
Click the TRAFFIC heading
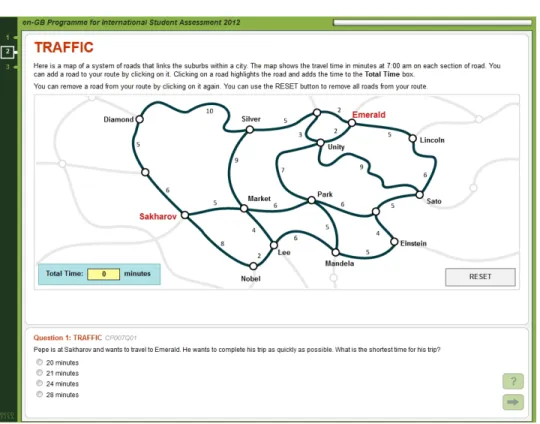pyautogui.click(x=64, y=48)
